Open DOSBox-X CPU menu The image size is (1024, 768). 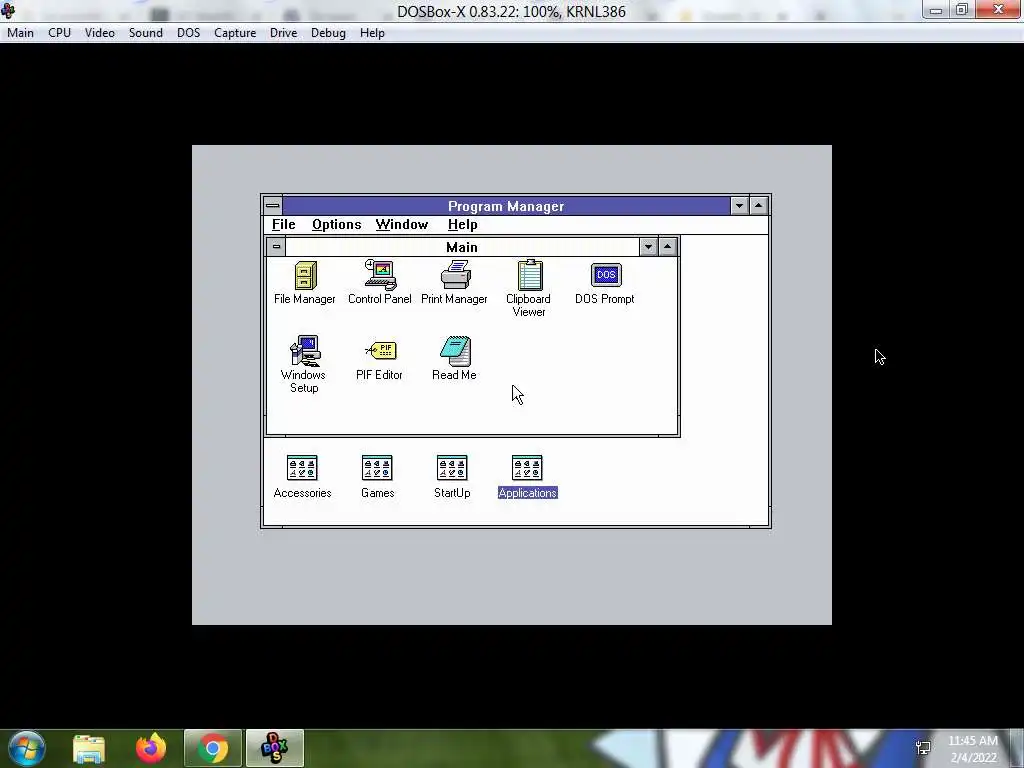[x=59, y=33]
